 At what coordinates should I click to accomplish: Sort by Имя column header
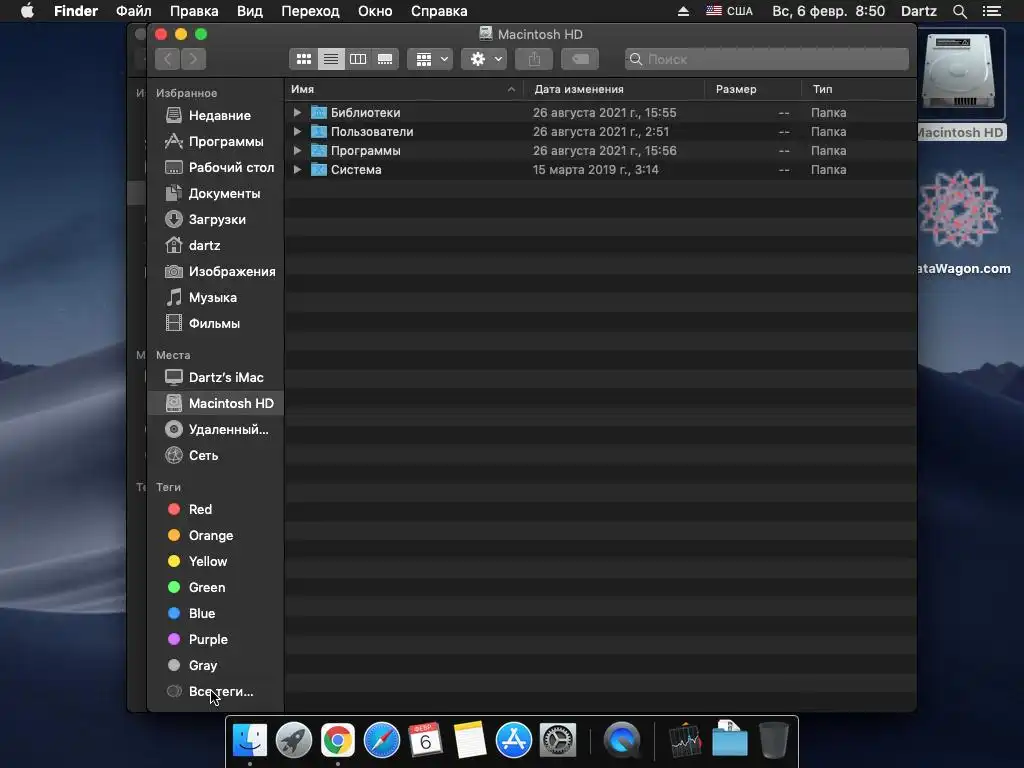[404, 89]
